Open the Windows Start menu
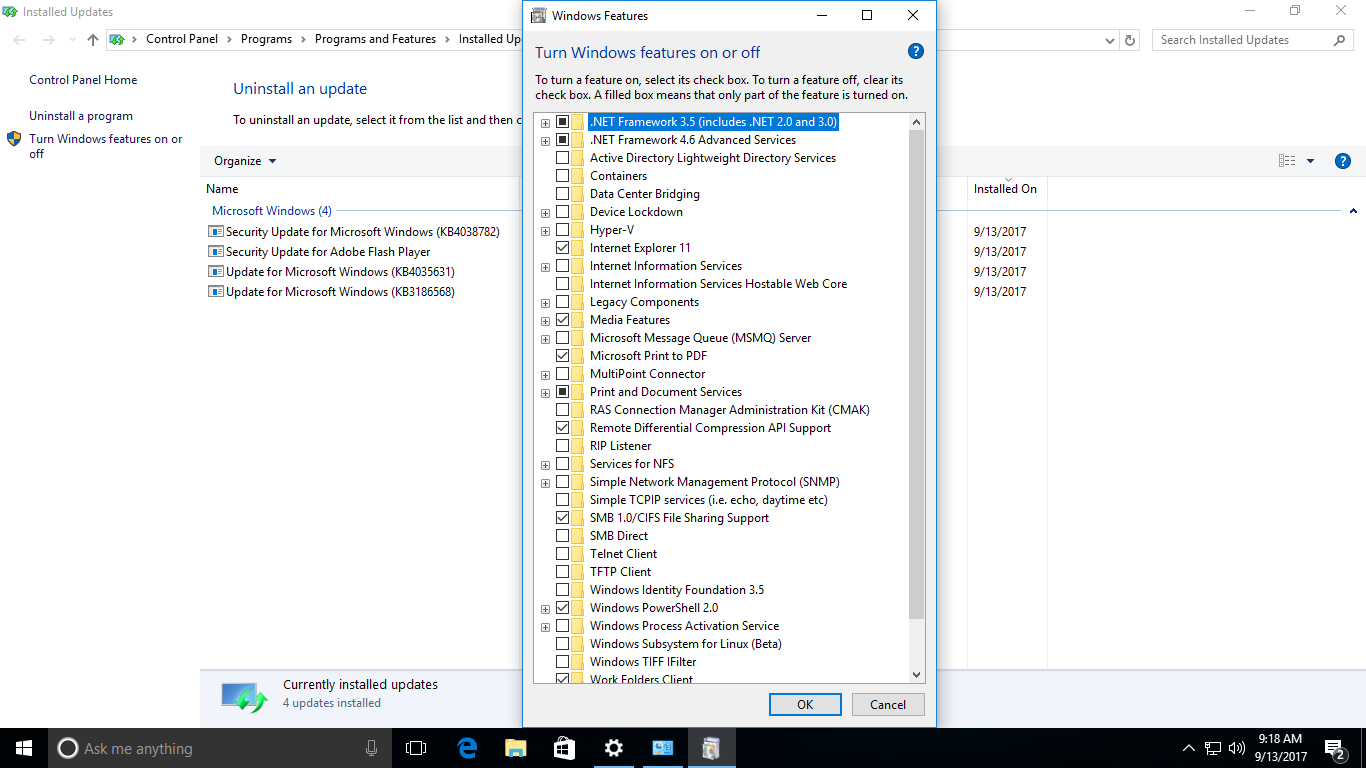1366x768 pixels. (x=24, y=748)
